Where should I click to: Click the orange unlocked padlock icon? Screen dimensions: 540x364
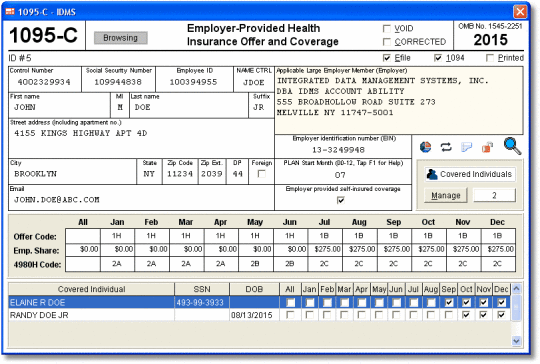click(487, 147)
